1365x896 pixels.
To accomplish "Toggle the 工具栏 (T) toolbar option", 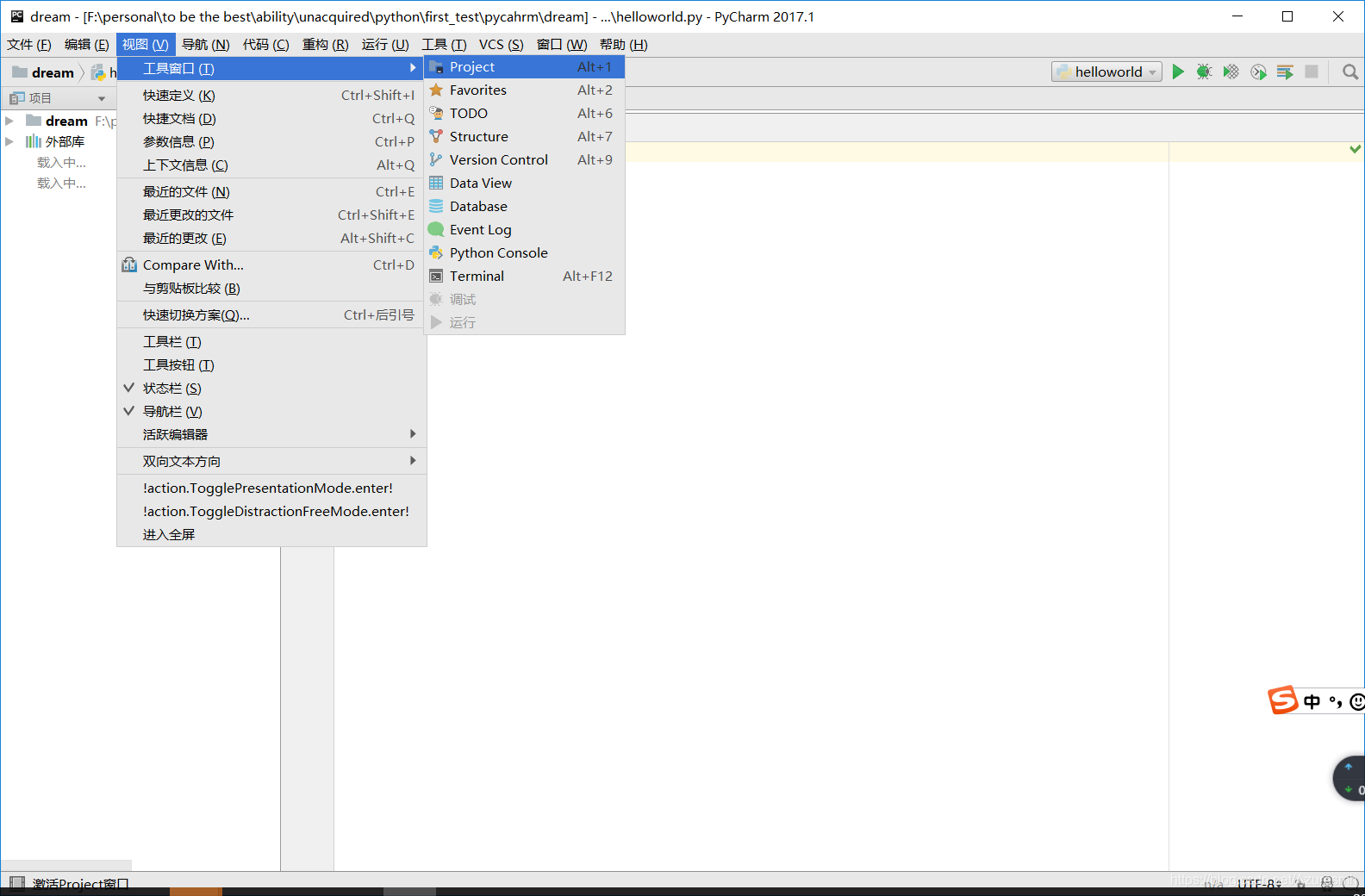I will coord(271,342).
